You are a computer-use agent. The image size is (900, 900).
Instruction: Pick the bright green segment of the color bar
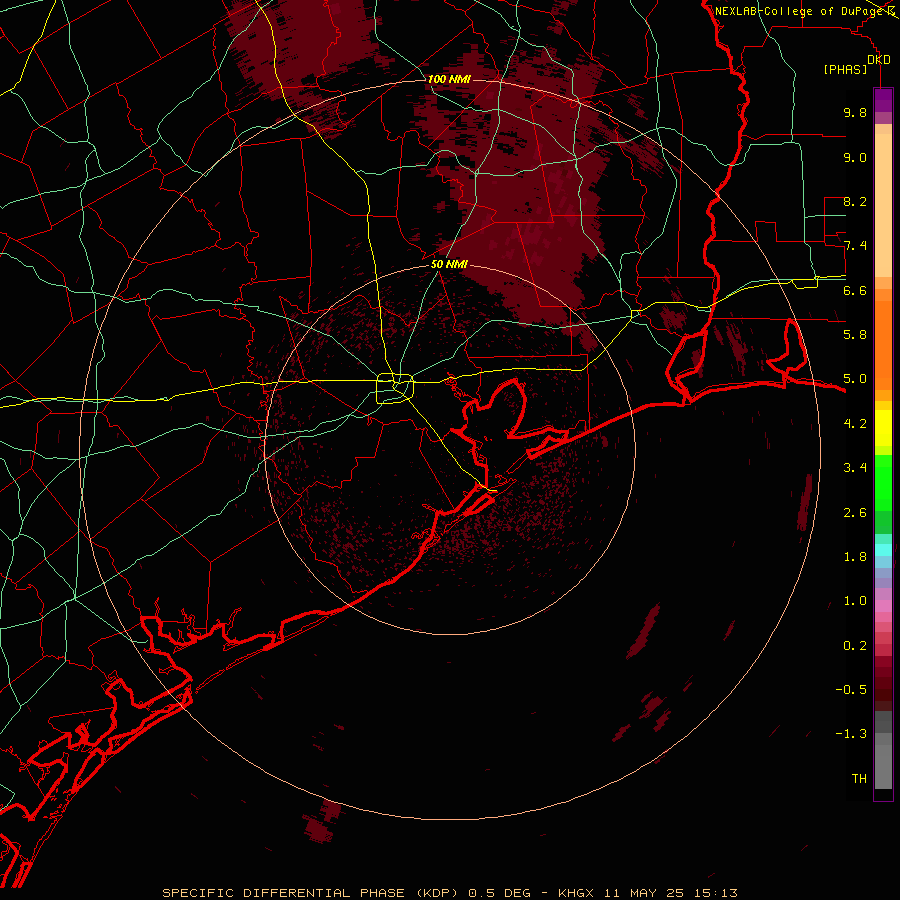(x=883, y=483)
